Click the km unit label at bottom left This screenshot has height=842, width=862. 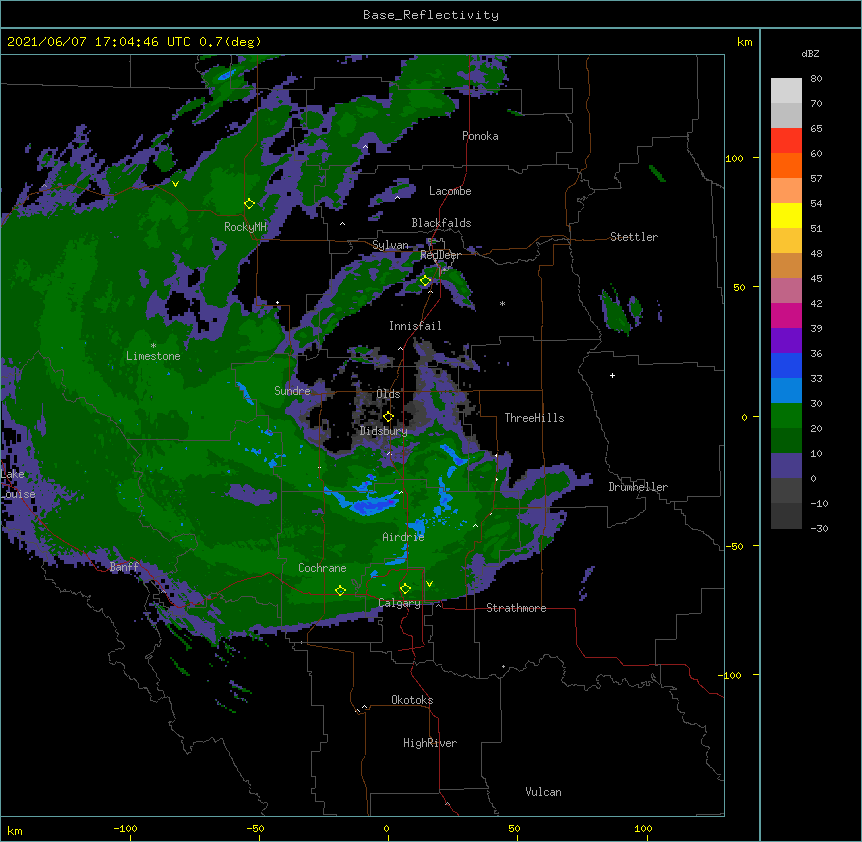(15, 831)
